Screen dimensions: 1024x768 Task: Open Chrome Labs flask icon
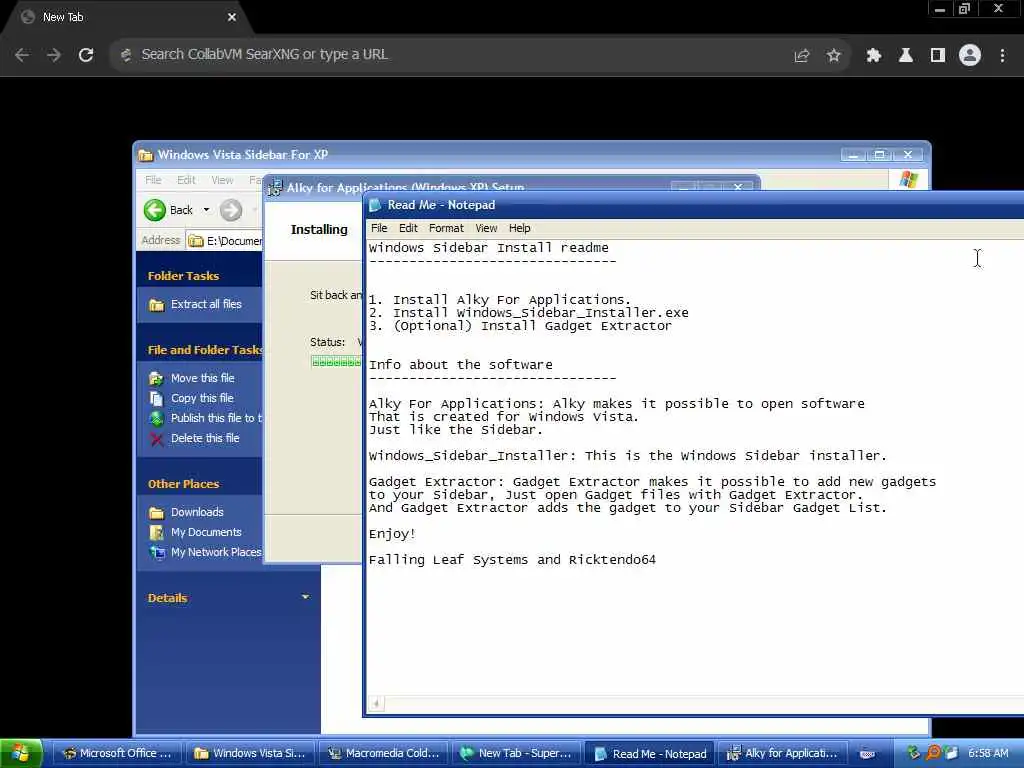(x=905, y=56)
